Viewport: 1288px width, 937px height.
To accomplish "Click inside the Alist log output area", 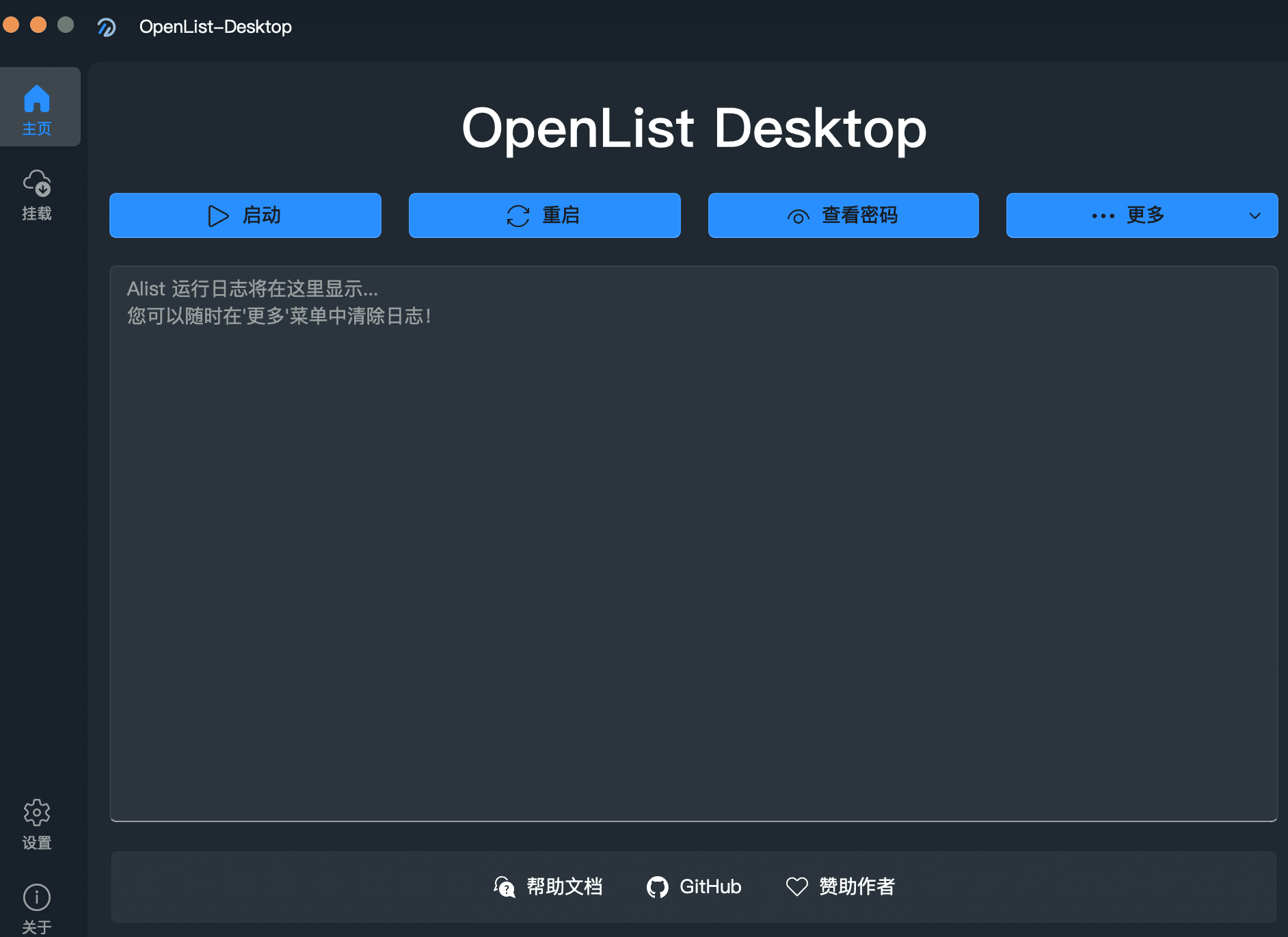I will (x=693, y=544).
